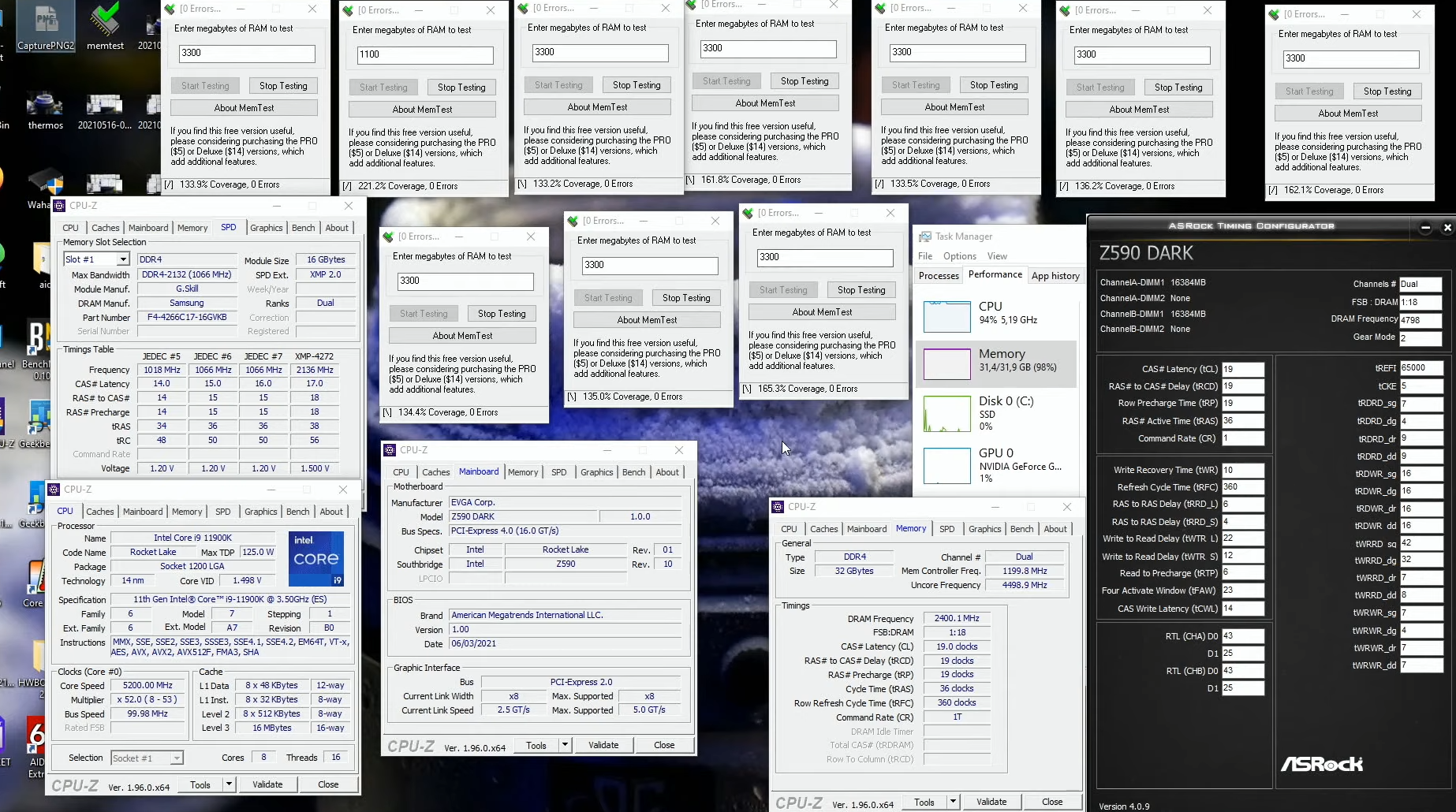Click the Disk 0 (C:) graph thumbnail
Screen dimensions: 1456x812
click(x=947, y=415)
